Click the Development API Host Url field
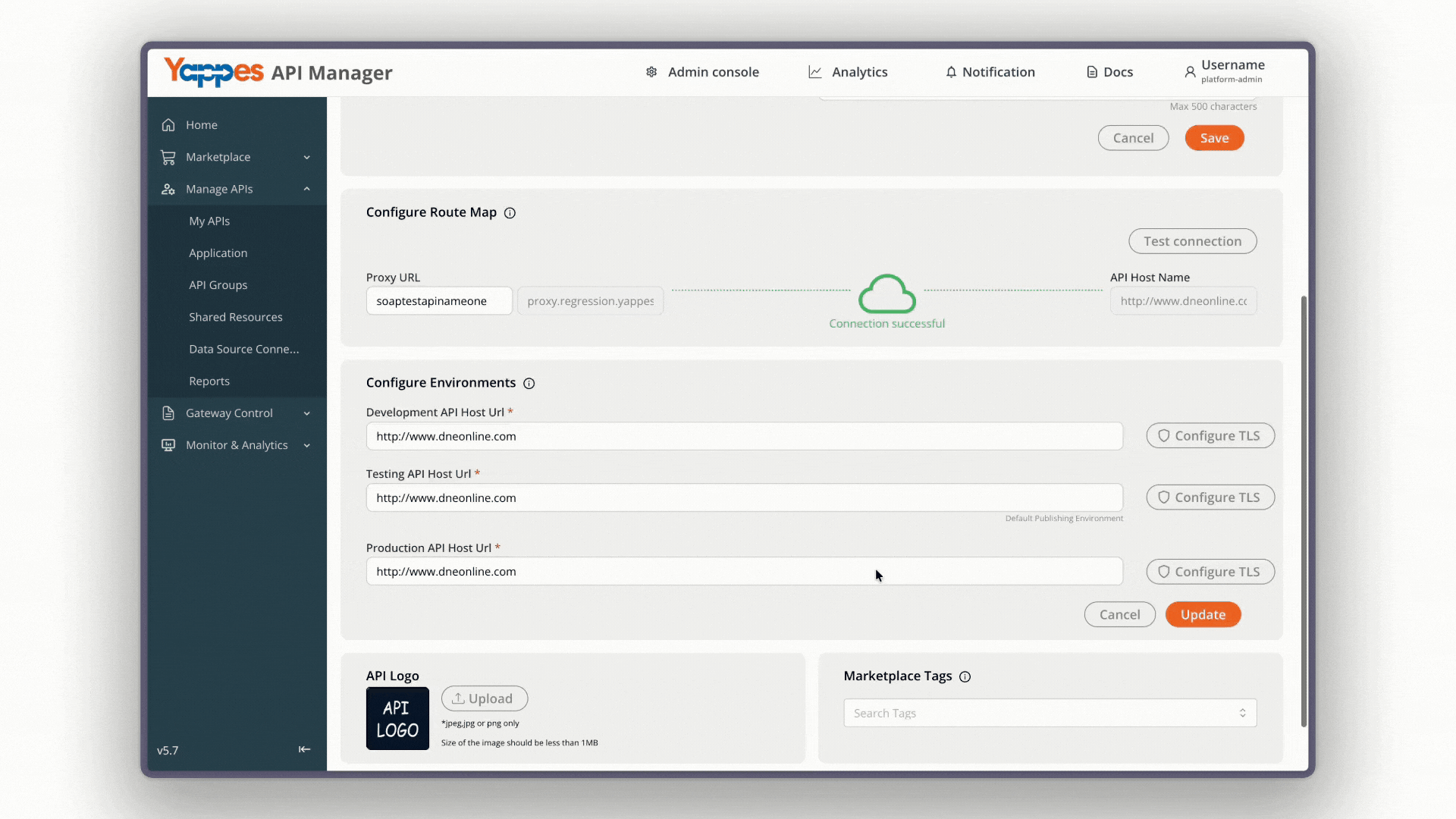1456x819 pixels. click(x=744, y=436)
